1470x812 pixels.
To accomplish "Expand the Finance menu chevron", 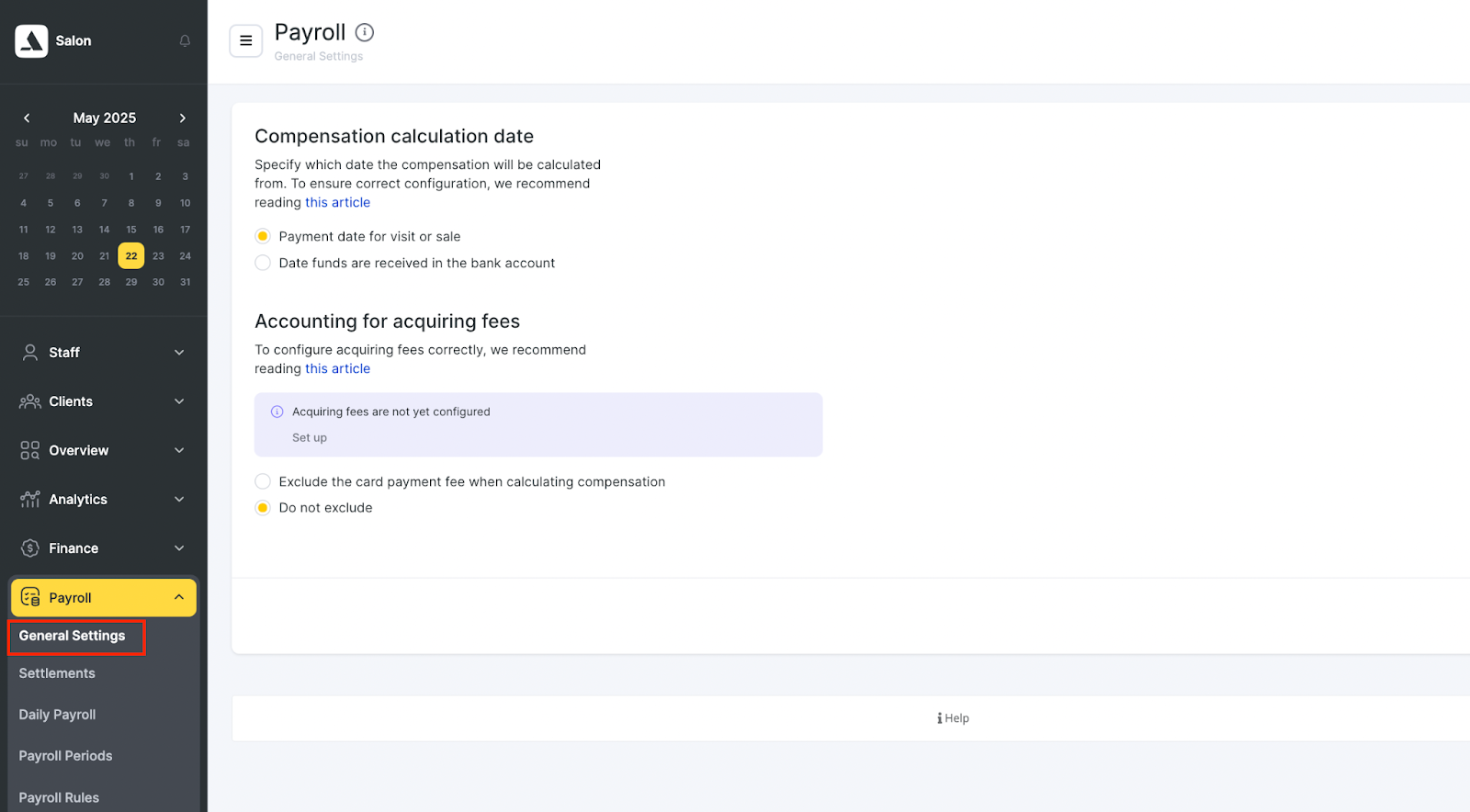I will [x=179, y=548].
